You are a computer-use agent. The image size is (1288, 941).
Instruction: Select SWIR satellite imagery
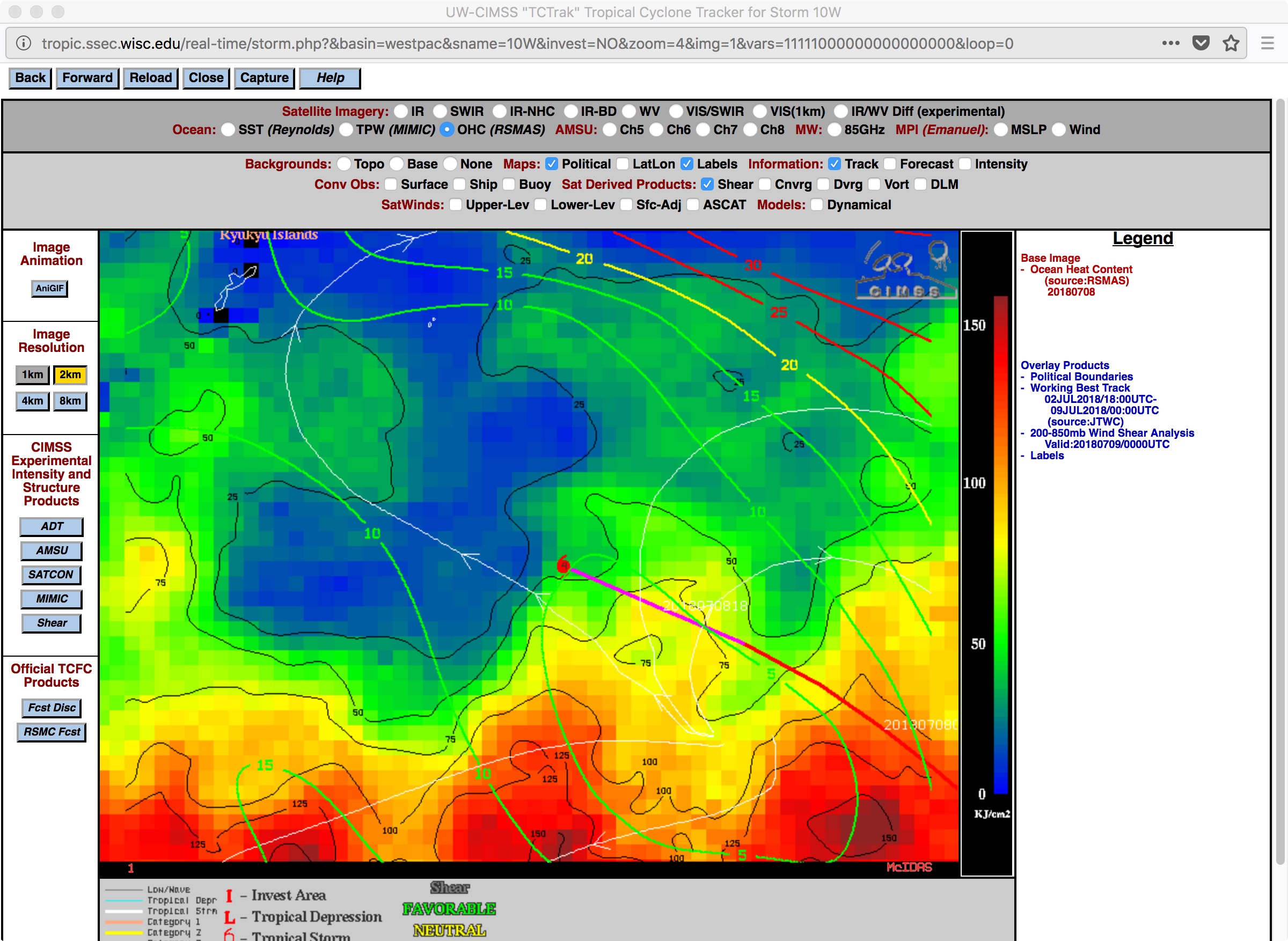441,111
